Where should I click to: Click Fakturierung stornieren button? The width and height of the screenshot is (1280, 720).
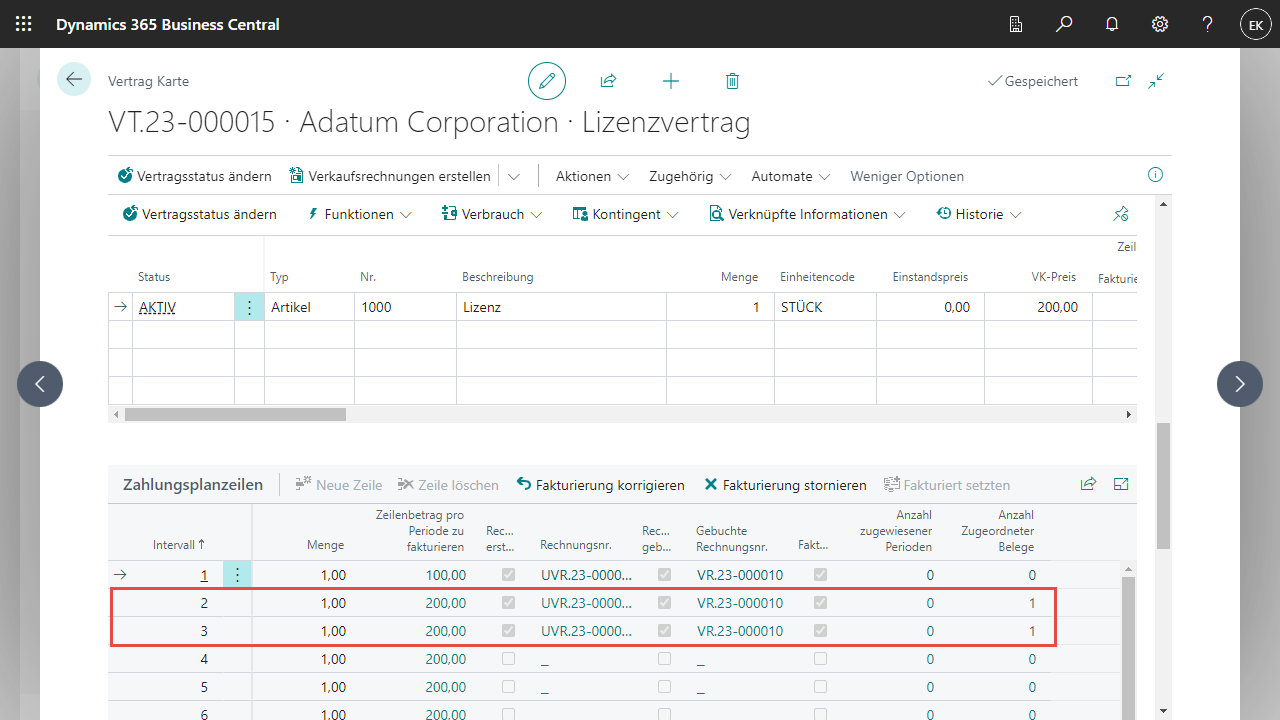tap(785, 485)
